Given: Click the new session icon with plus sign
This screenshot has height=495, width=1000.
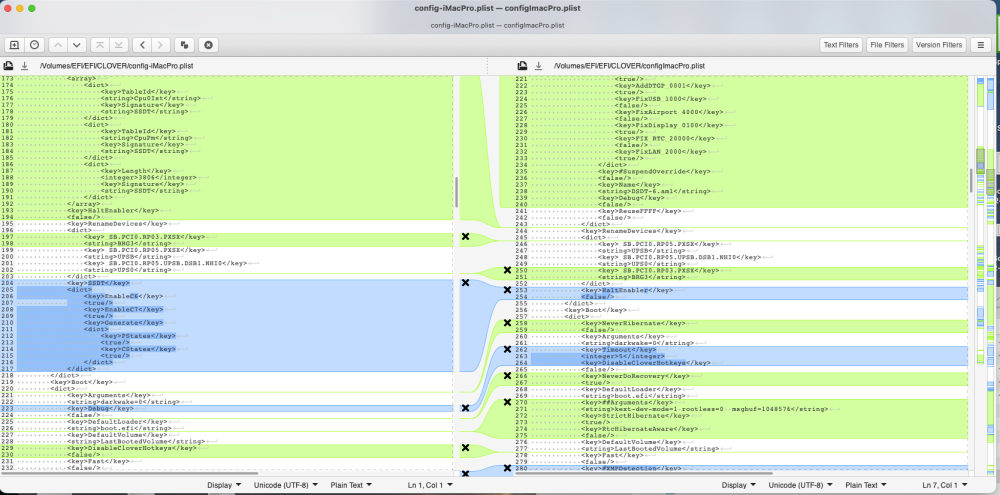Looking at the screenshot, I should pyautogui.click(x=14, y=45).
